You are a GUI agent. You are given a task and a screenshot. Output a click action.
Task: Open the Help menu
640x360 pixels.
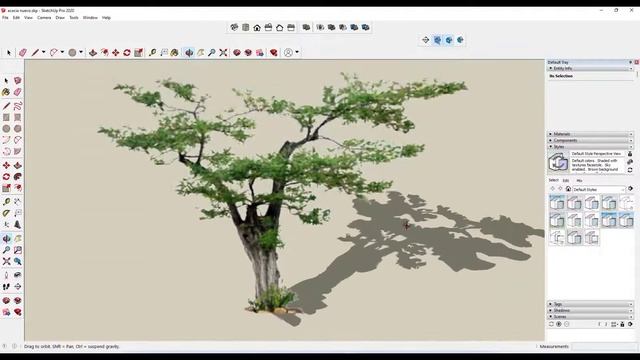coord(106,18)
